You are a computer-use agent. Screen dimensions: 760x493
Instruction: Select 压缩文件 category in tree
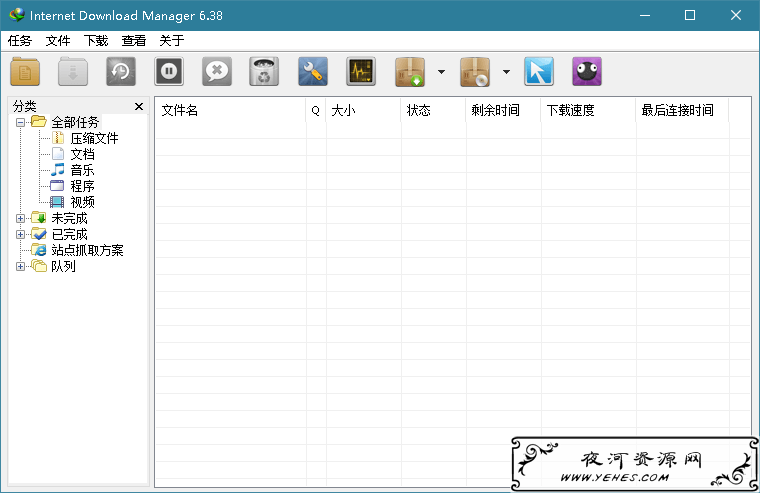coord(94,138)
